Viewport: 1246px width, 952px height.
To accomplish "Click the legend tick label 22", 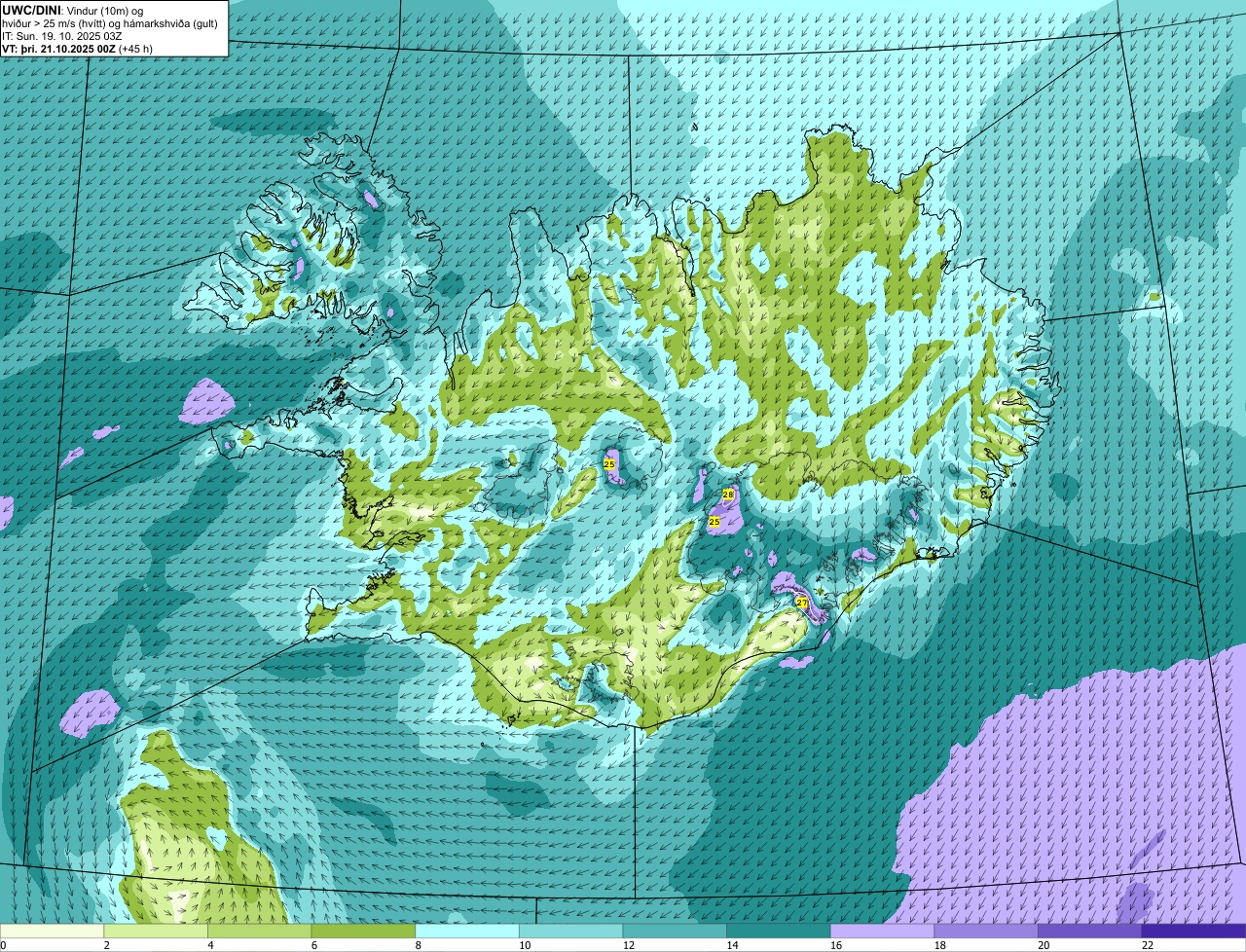I will [1148, 945].
